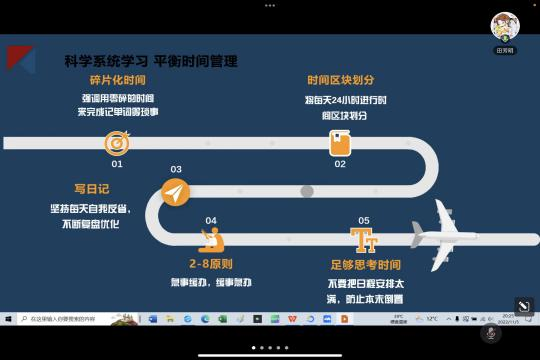Expand the system tray hidden icons chevron
This screenshot has width=540, height=360.
click(449, 319)
